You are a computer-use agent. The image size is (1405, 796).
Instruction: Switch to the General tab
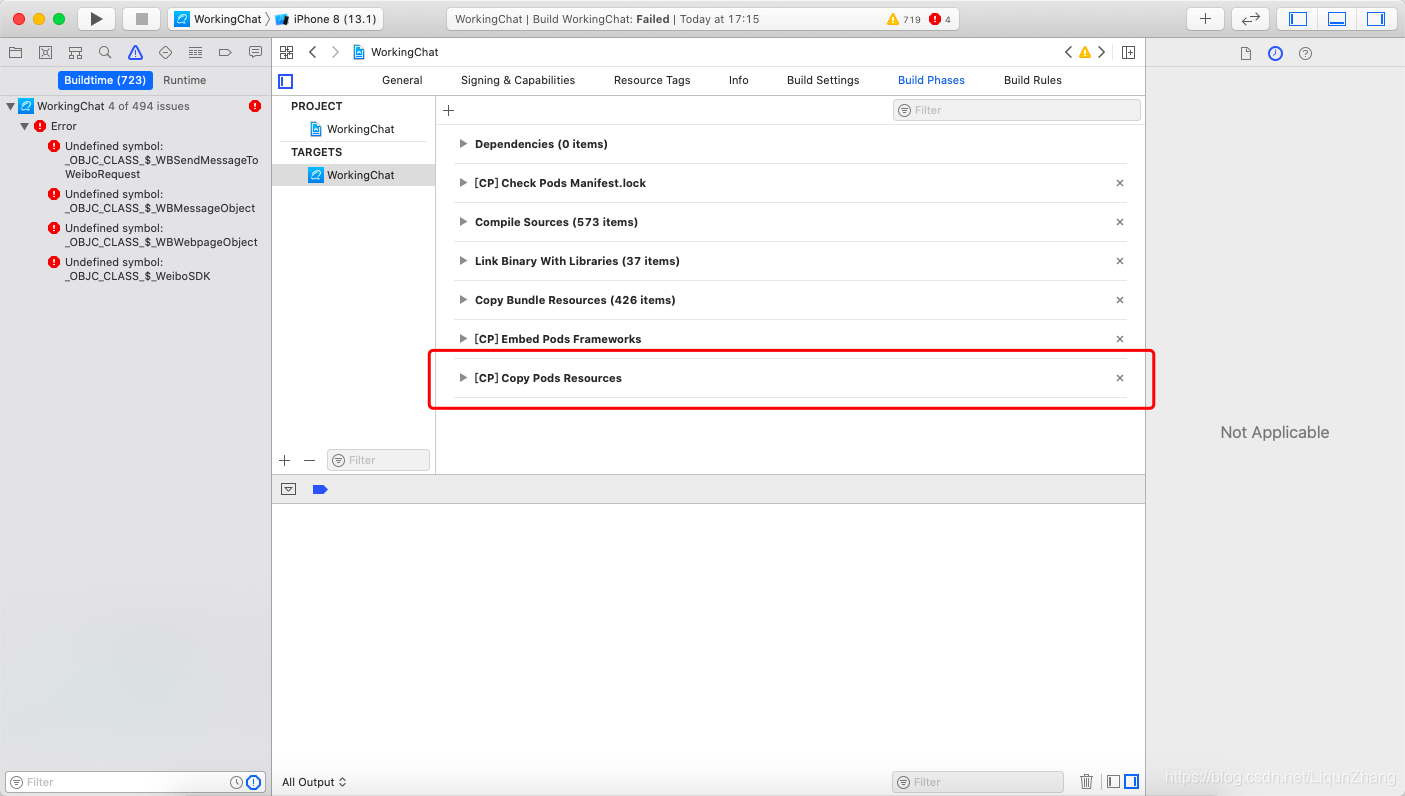pyautogui.click(x=402, y=80)
